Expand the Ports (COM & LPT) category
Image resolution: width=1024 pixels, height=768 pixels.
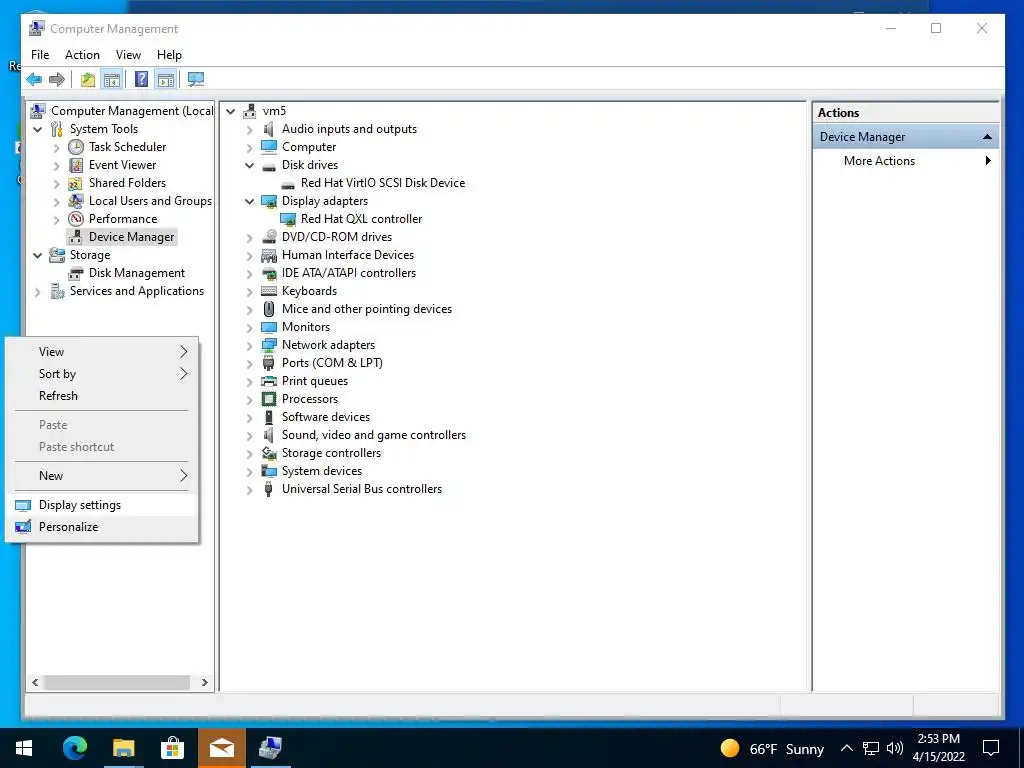[249, 363]
